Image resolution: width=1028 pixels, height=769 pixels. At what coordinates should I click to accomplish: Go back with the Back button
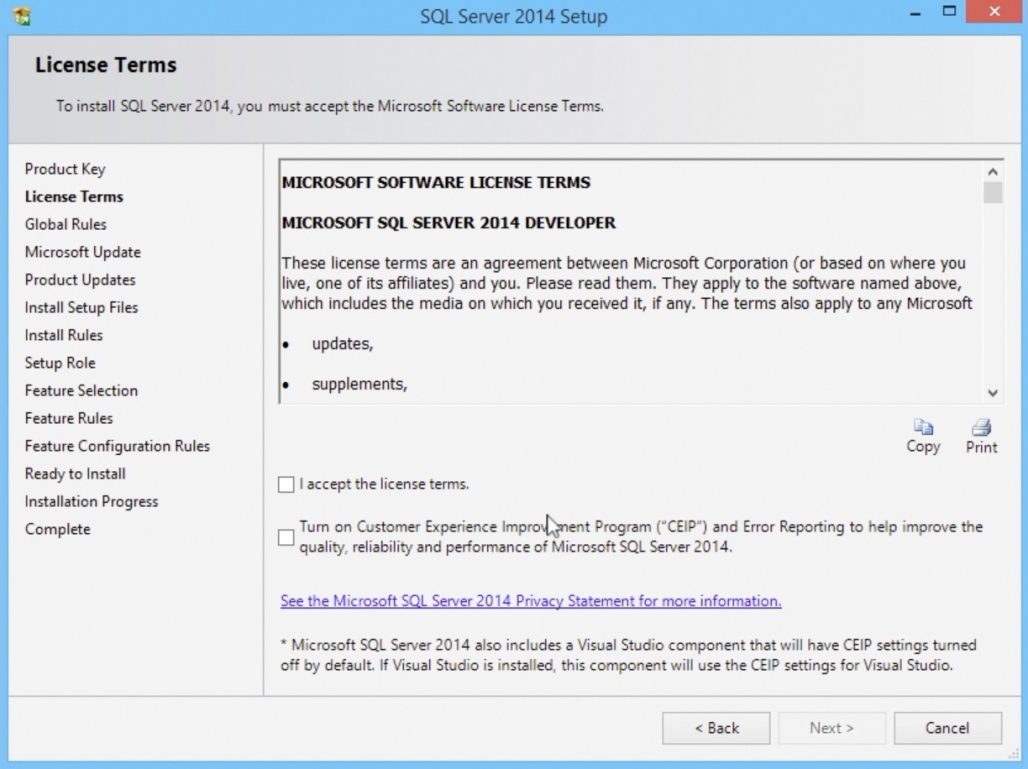tap(716, 728)
